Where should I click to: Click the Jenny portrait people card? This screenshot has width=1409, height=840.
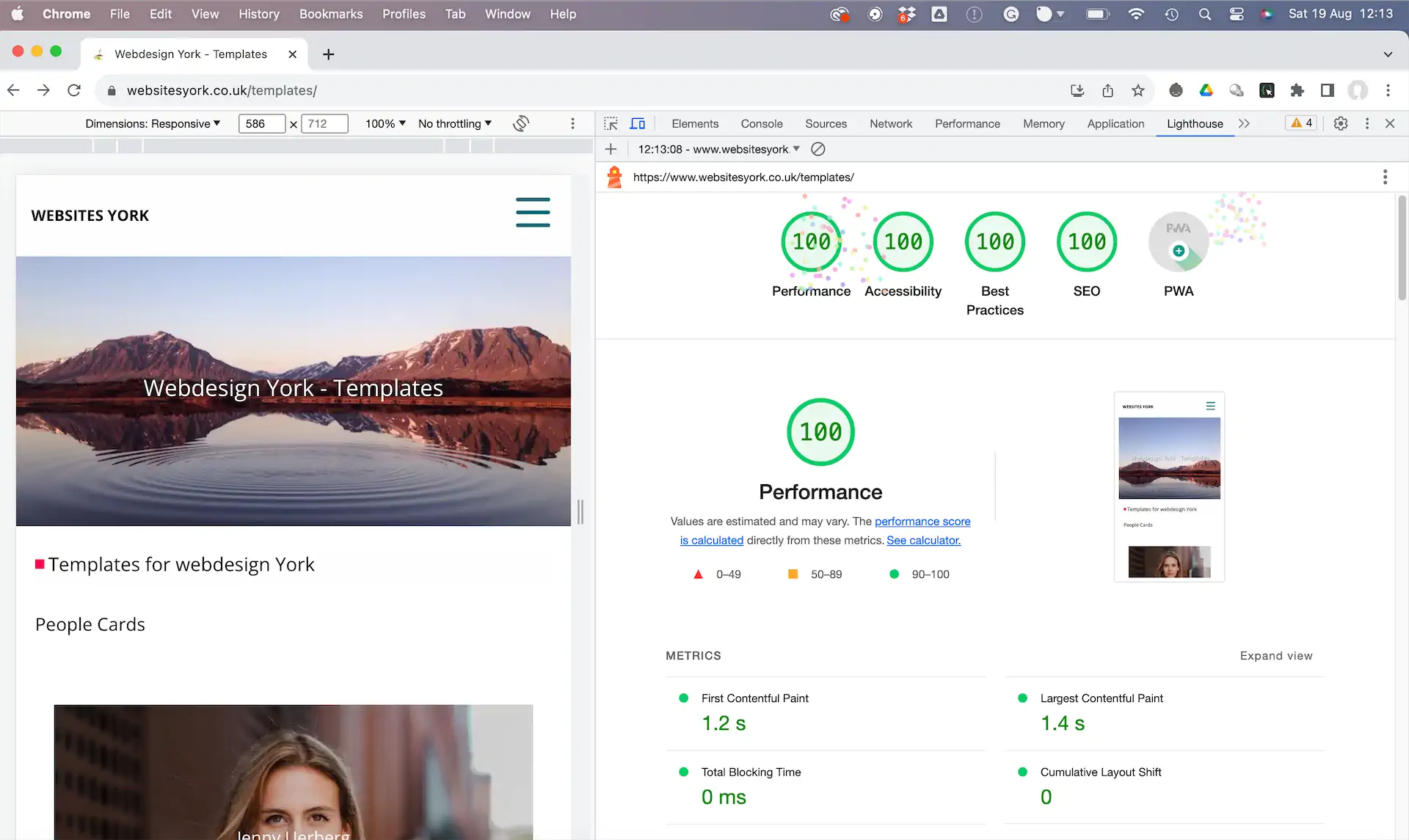293,772
